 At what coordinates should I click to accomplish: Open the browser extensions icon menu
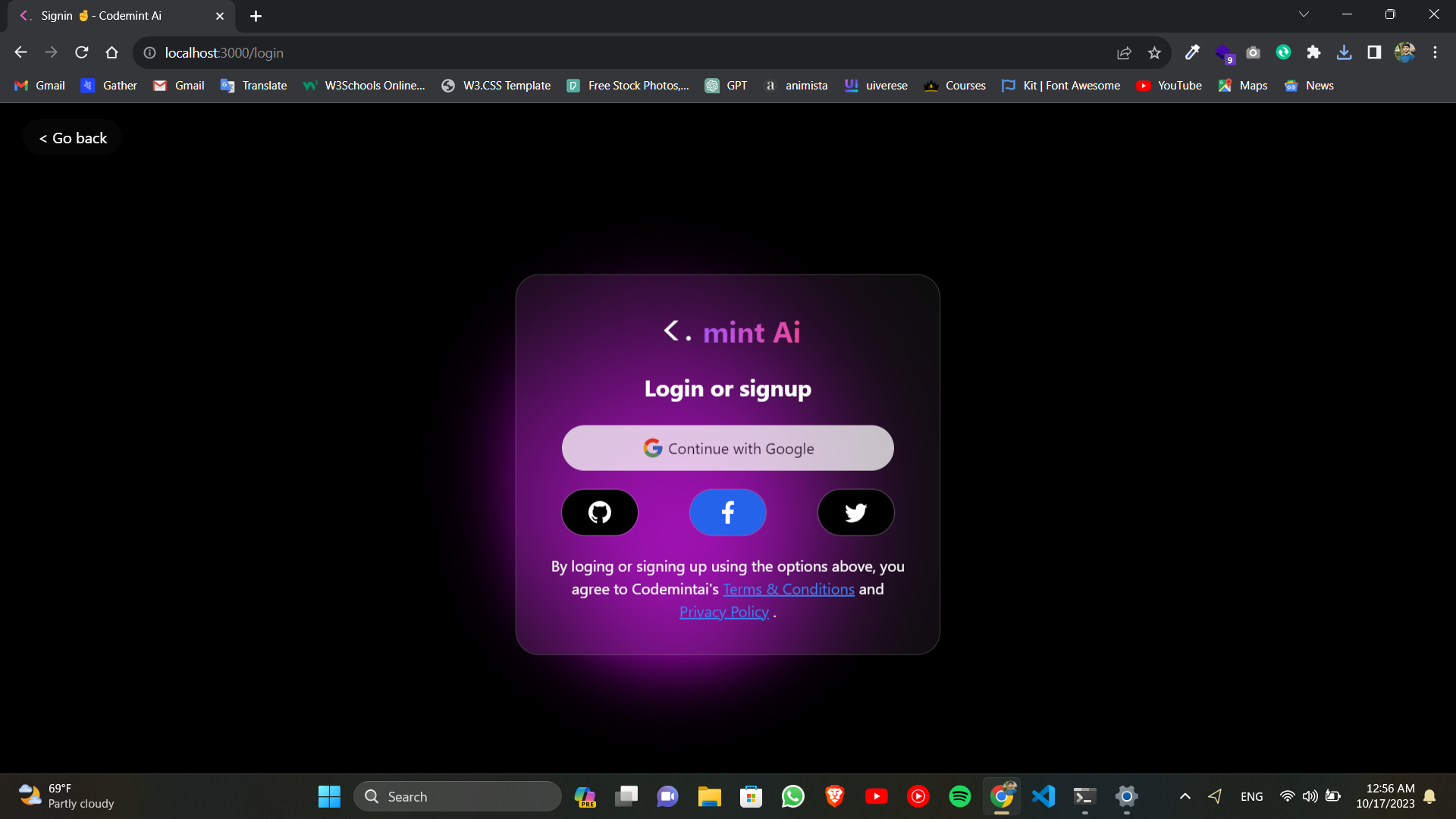pos(1316,53)
